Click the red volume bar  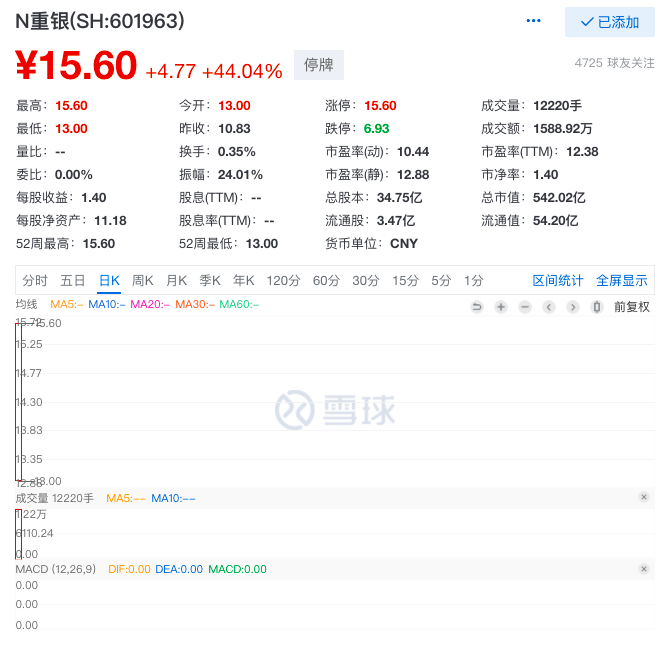click(18, 534)
